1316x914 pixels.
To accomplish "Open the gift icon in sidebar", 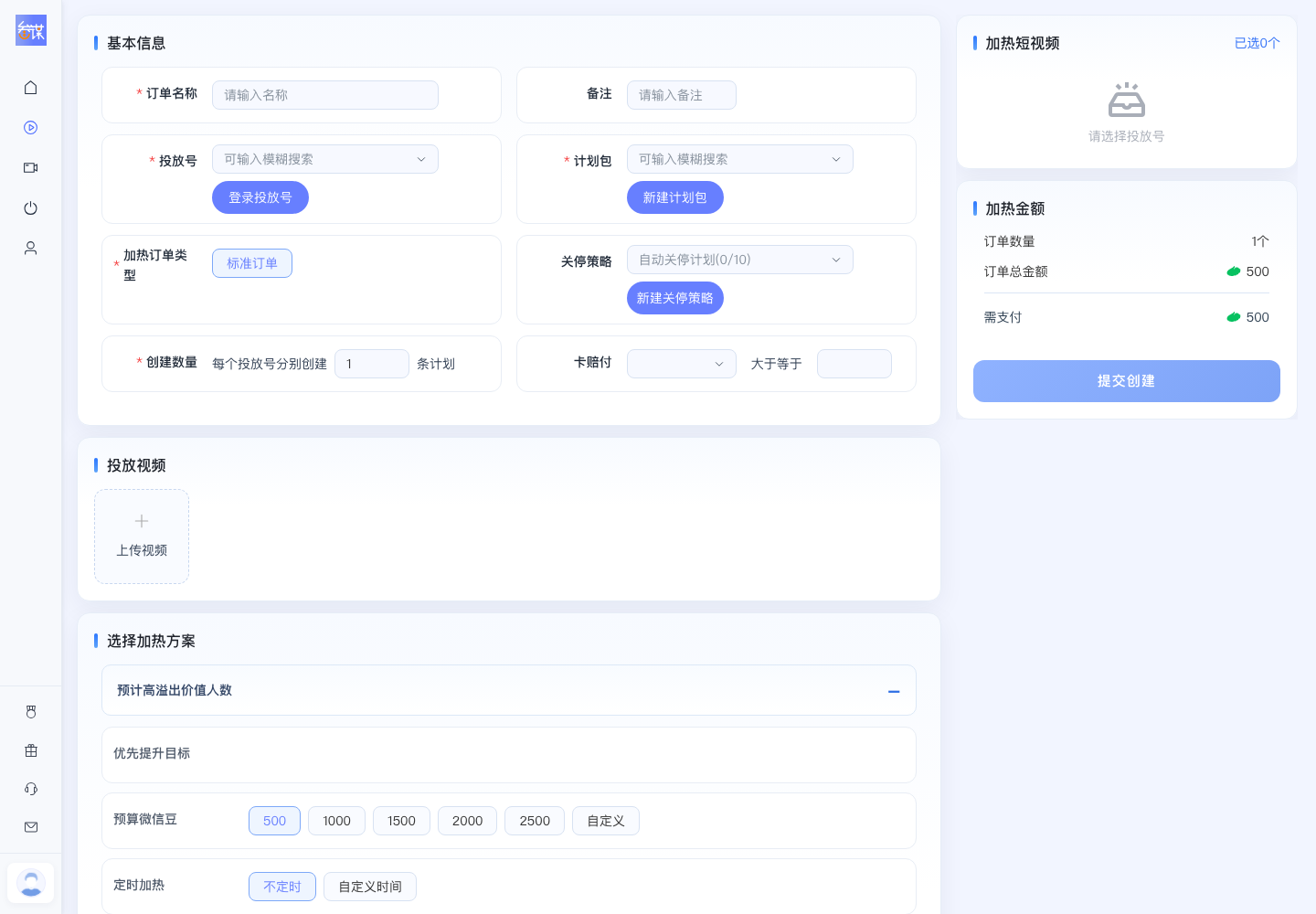I will pyautogui.click(x=30, y=750).
